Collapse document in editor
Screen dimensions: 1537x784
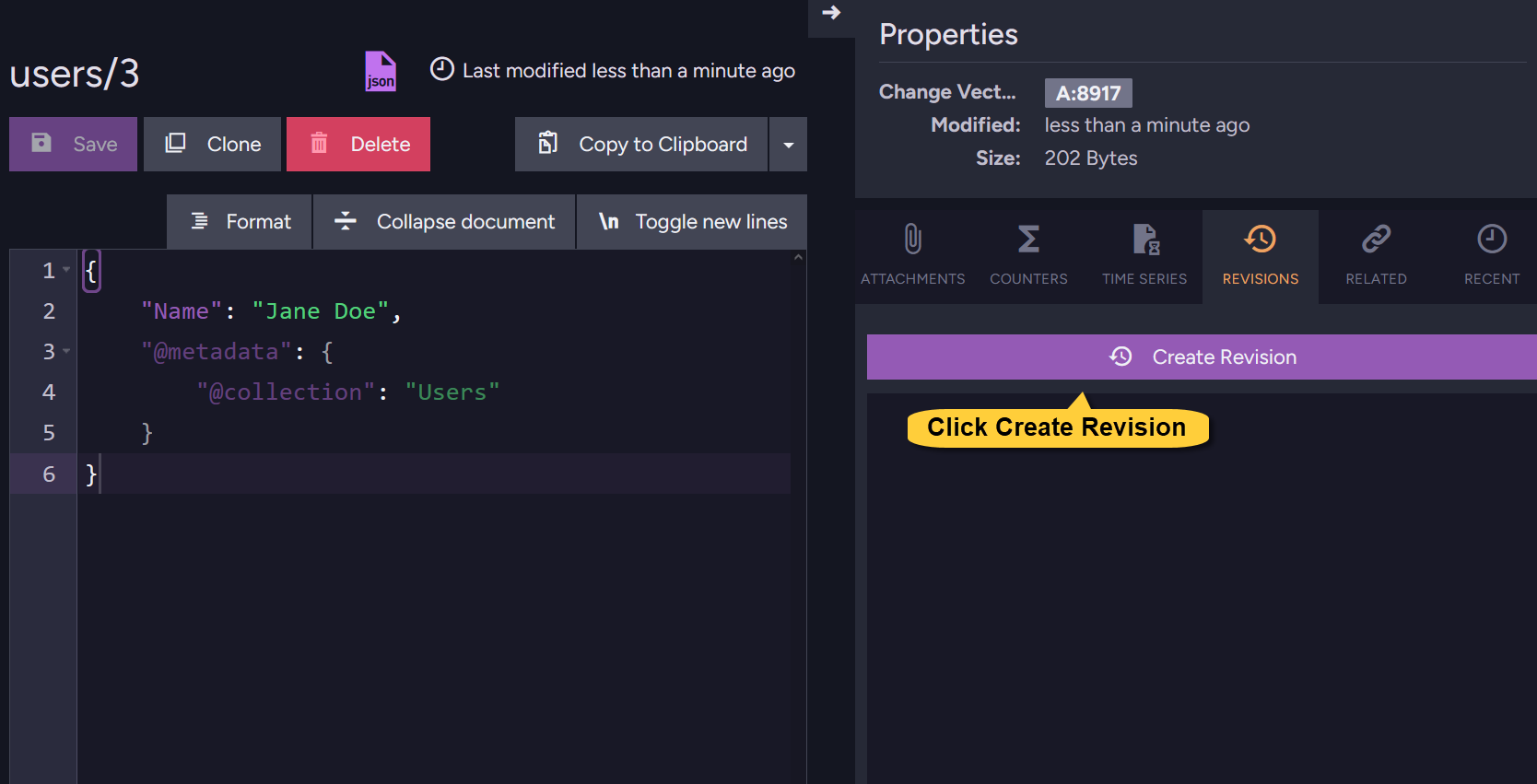tap(444, 221)
